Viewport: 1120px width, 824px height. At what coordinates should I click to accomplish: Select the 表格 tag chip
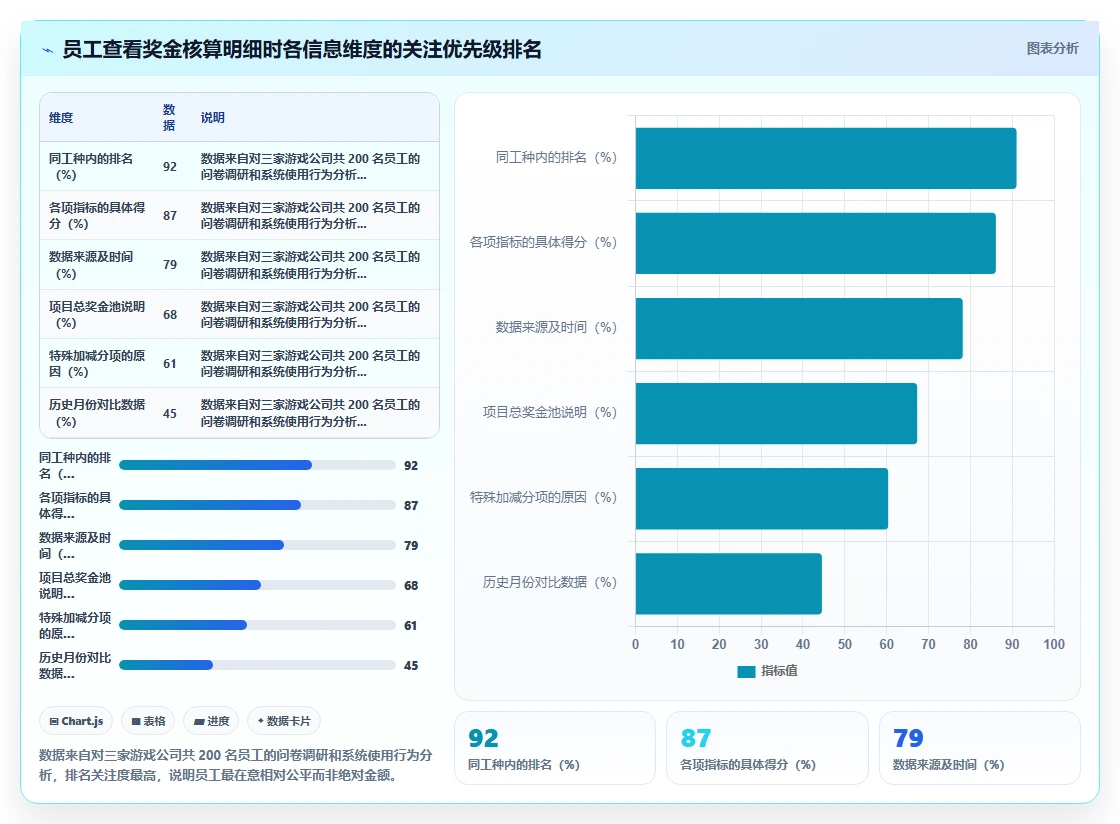(148, 721)
